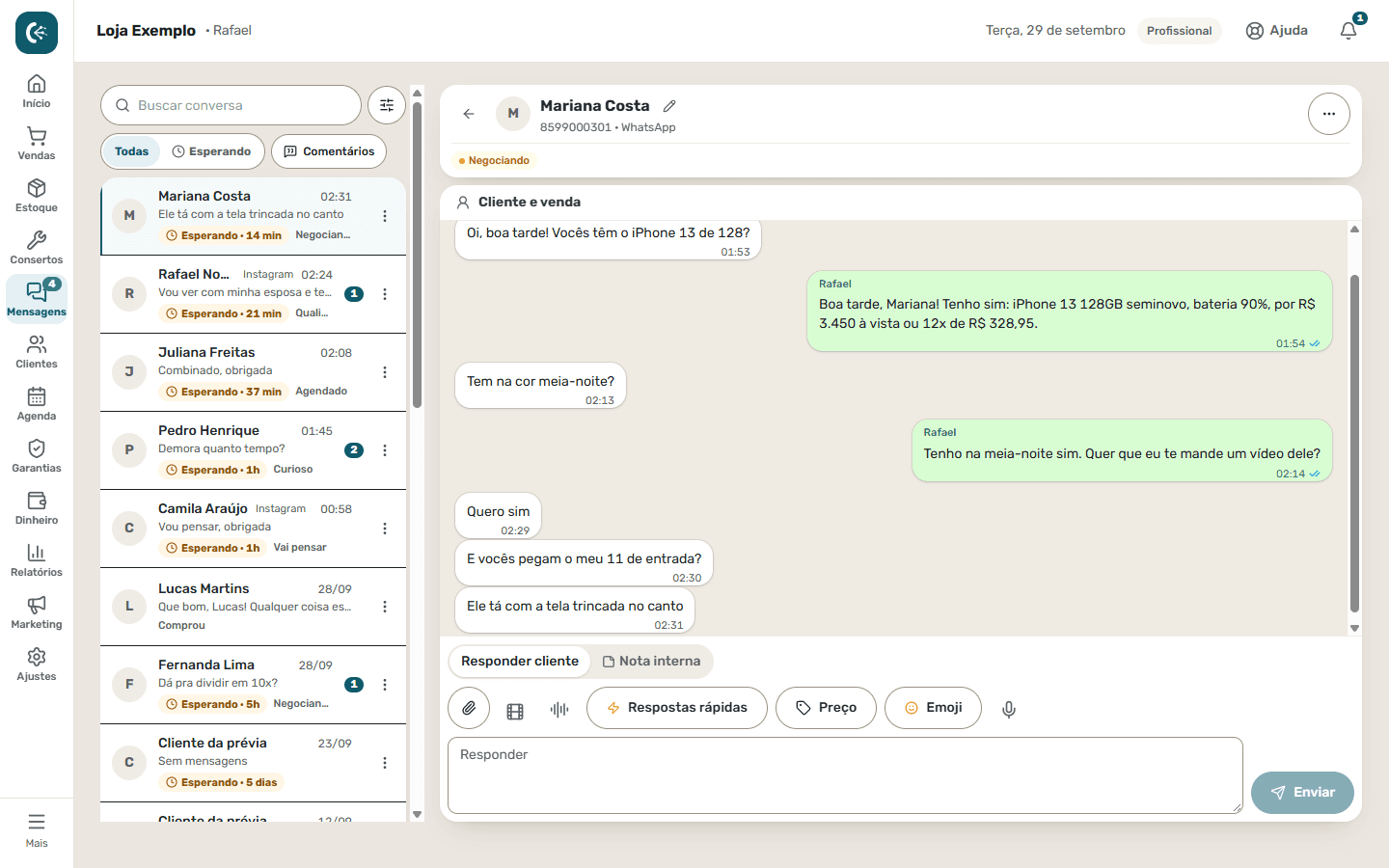Open the Ajuda help link
The image size is (1389, 868).
(x=1277, y=31)
